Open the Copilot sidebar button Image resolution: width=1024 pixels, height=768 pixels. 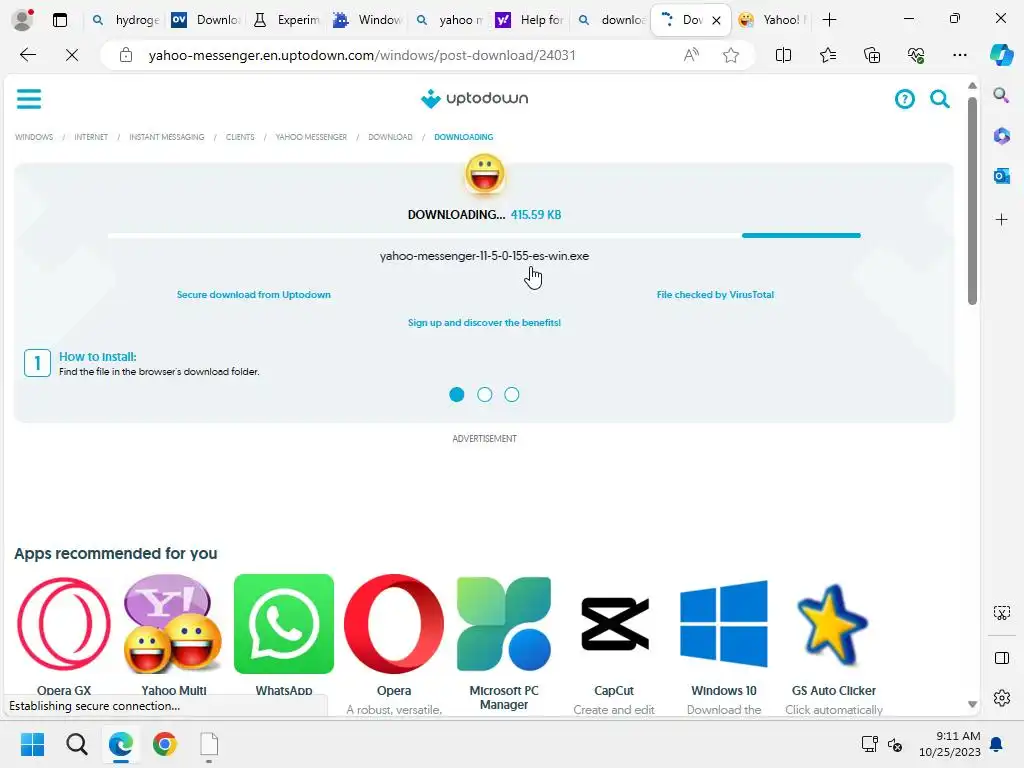[x=1001, y=55]
